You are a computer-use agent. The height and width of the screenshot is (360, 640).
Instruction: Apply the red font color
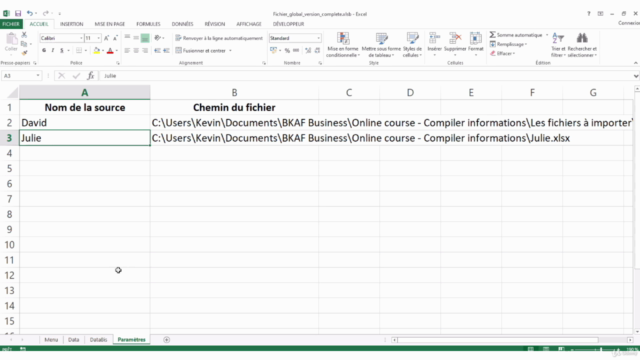110,51
